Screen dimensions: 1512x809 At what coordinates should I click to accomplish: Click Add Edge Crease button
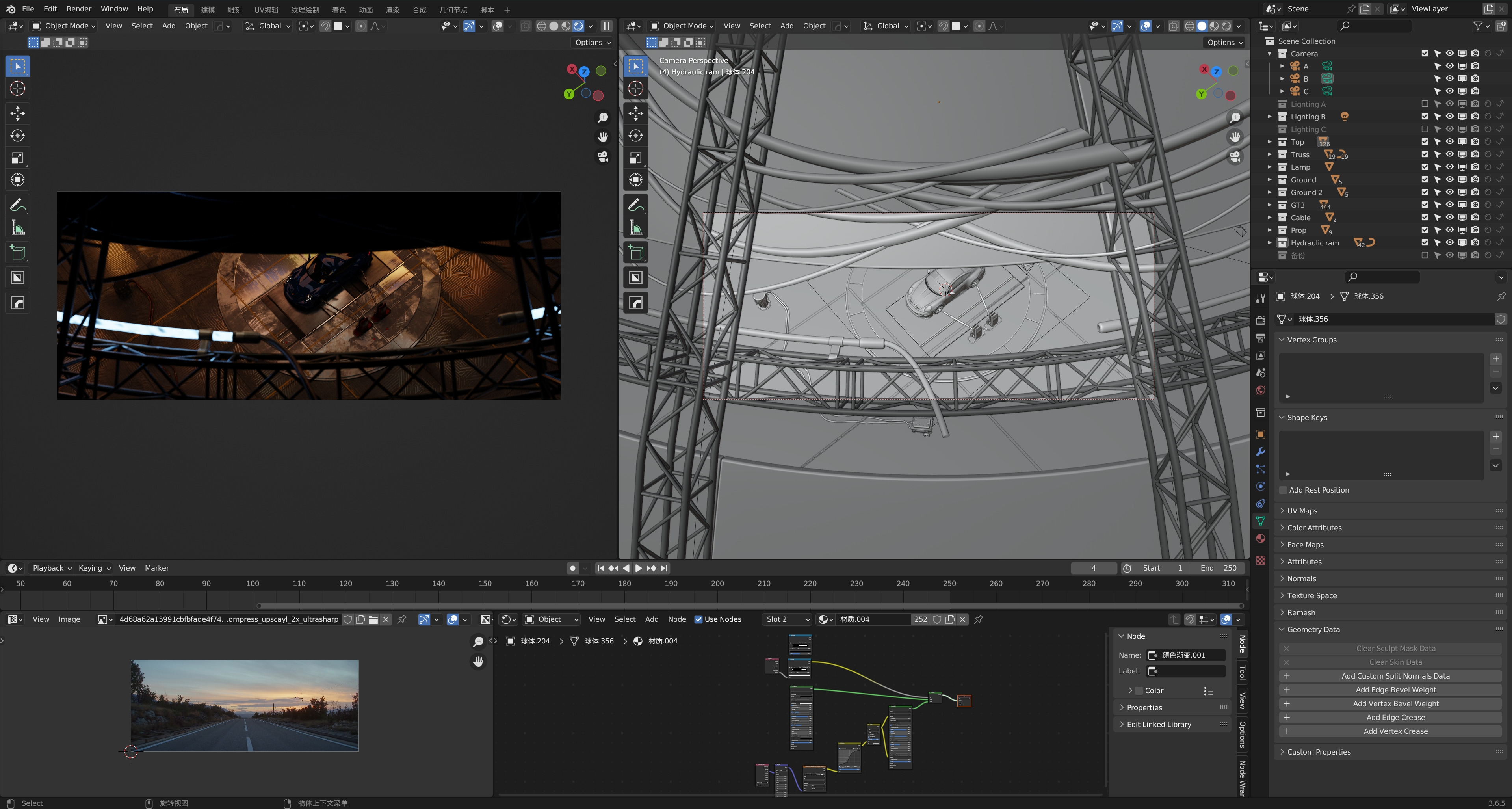pos(1390,718)
